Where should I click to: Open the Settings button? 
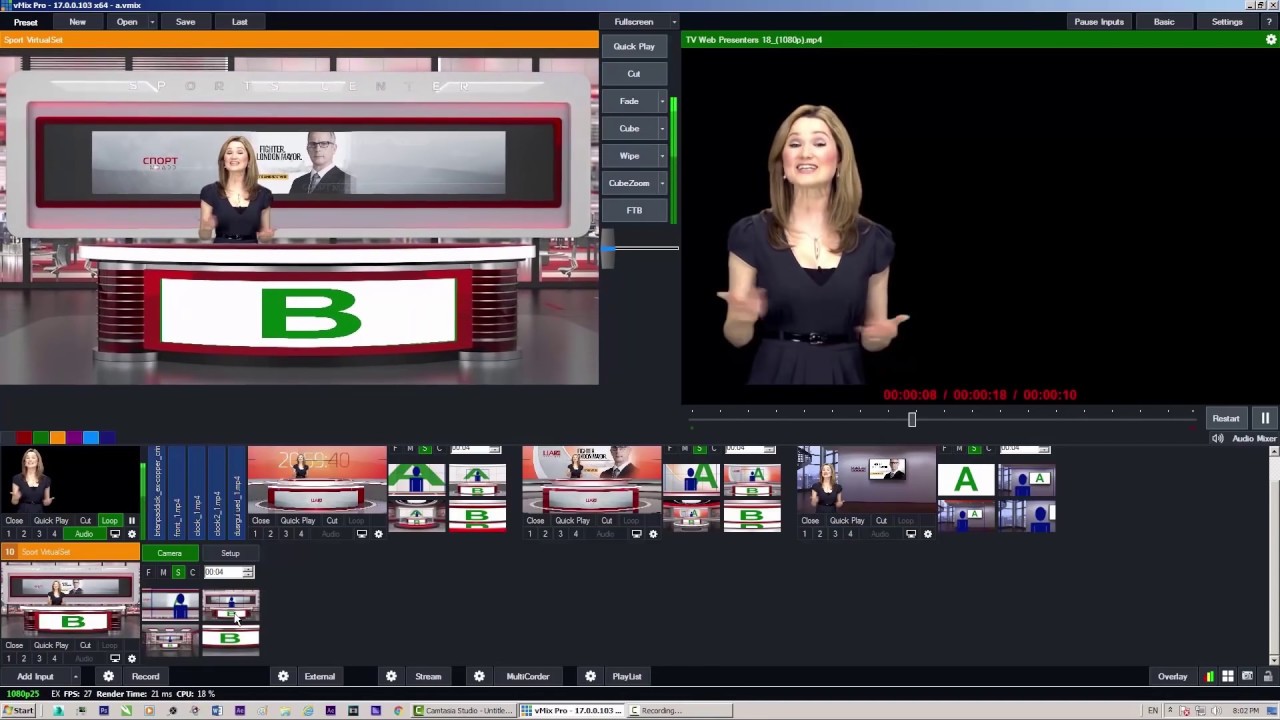tap(1227, 22)
